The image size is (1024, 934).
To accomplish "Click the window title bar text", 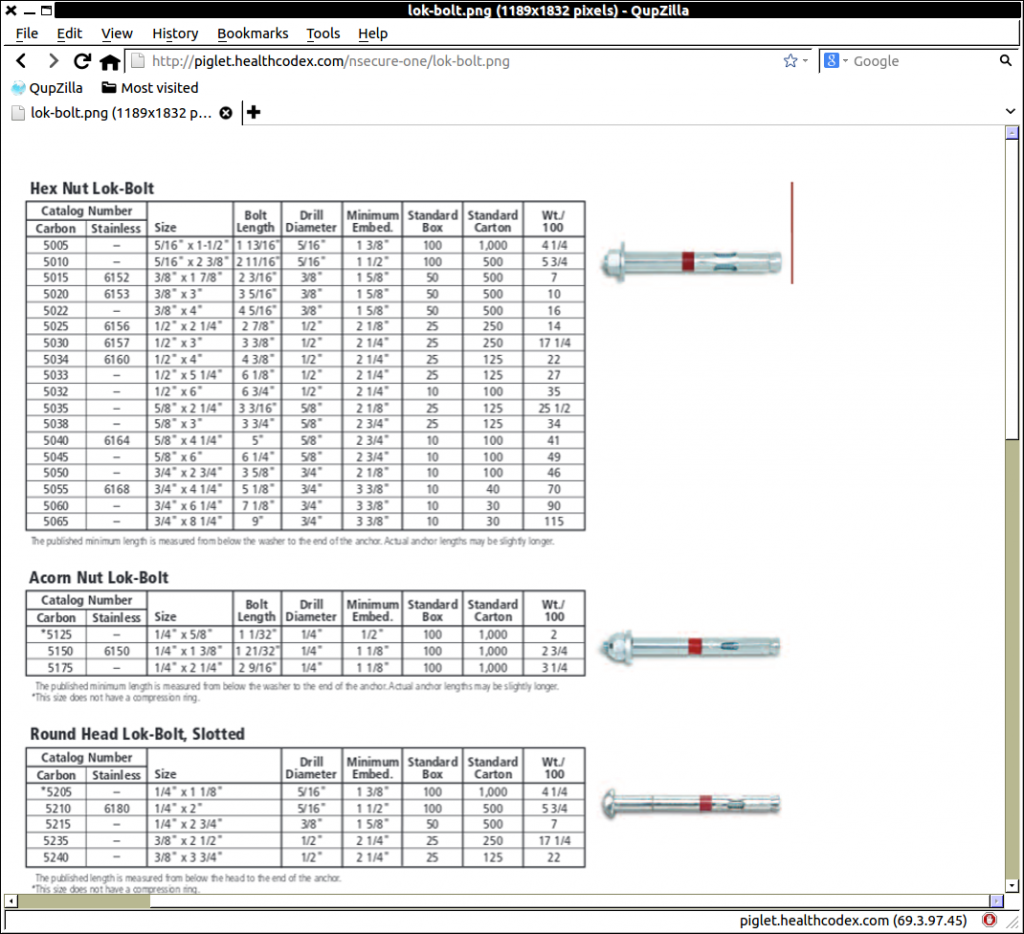I will pos(548,10).
